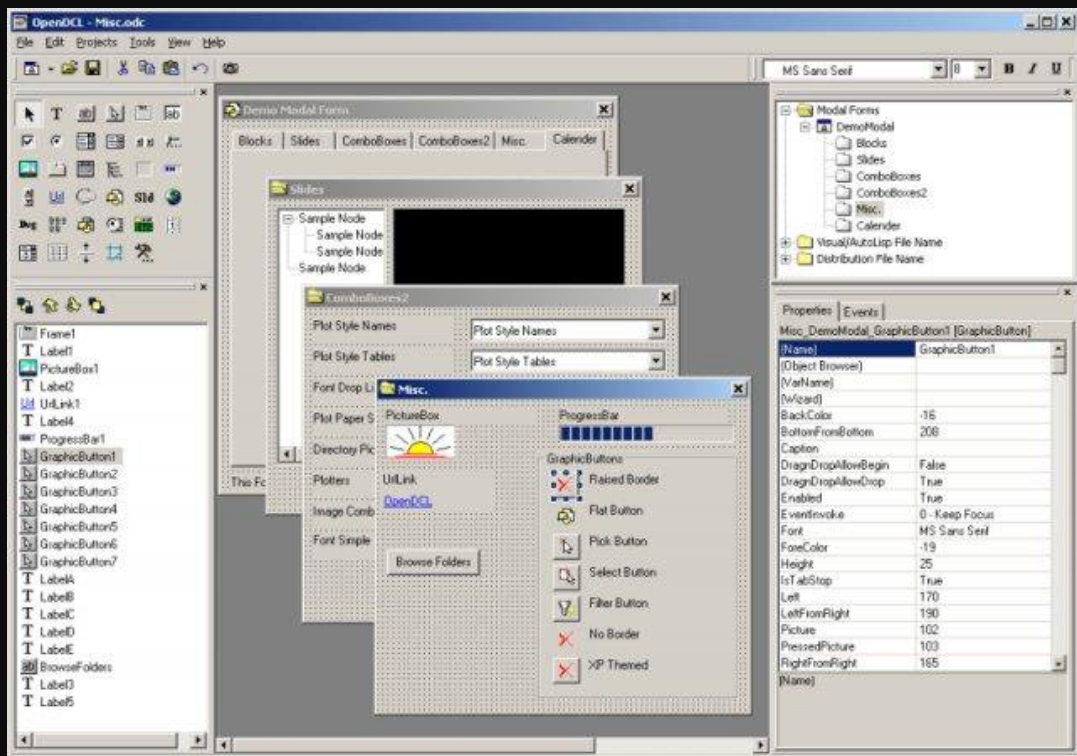
Task: Select the PictureBox control tool
Action: click(x=28, y=168)
